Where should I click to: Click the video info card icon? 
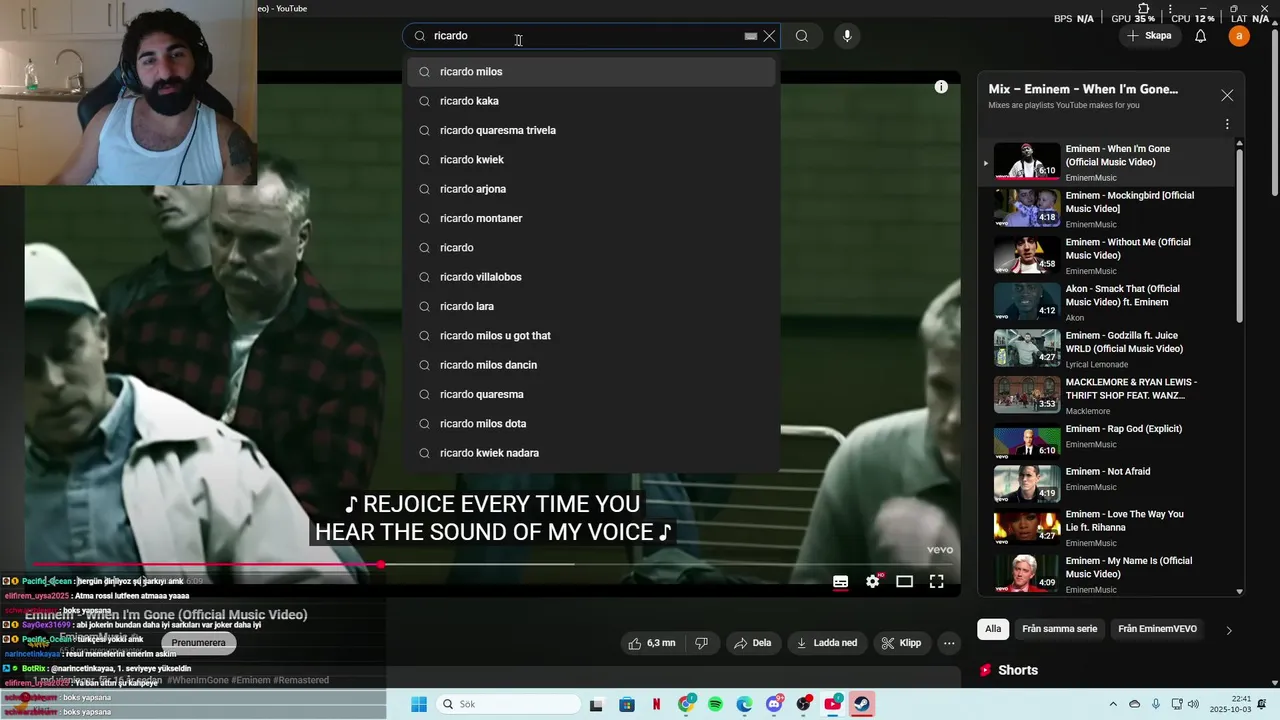coord(941,87)
